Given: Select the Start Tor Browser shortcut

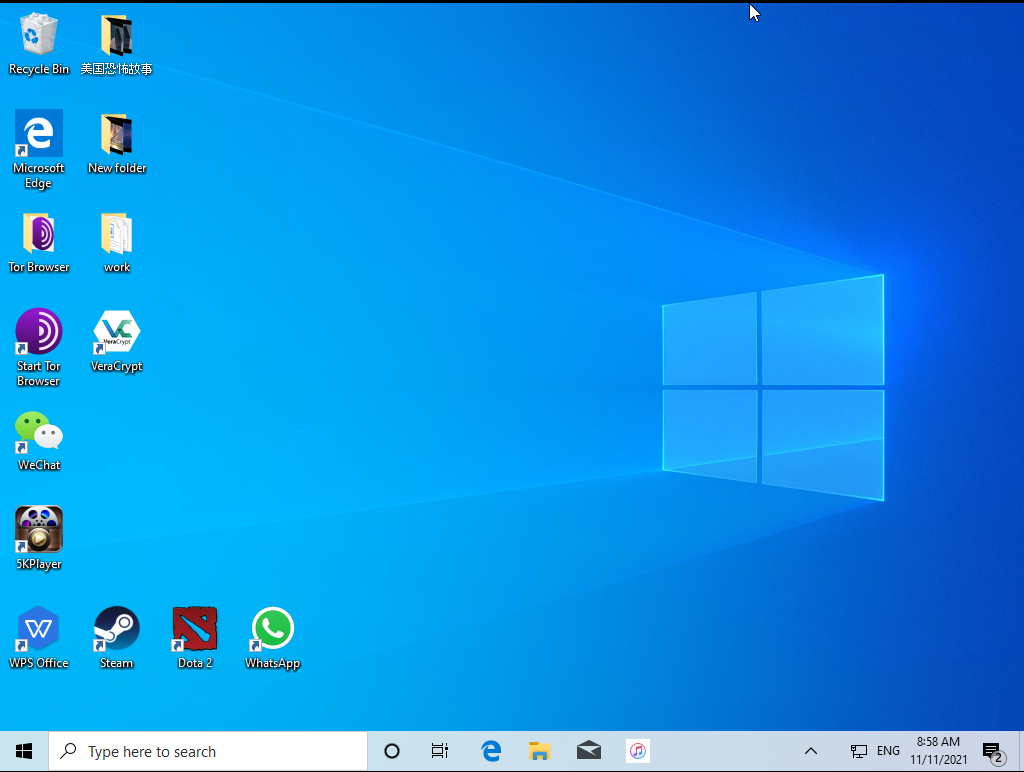Looking at the screenshot, I should pyautogui.click(x=39, y=347).
